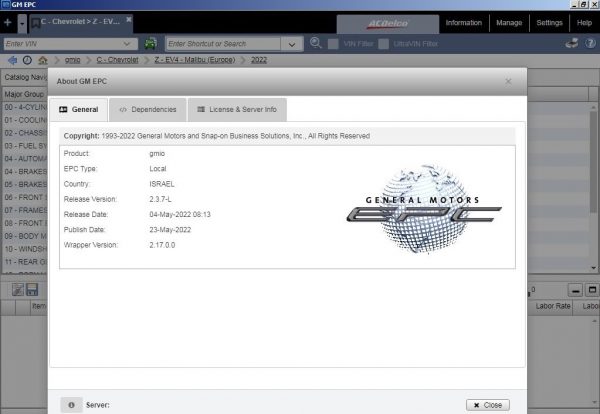Click the magnifier search icon

[x=315, y=43]
